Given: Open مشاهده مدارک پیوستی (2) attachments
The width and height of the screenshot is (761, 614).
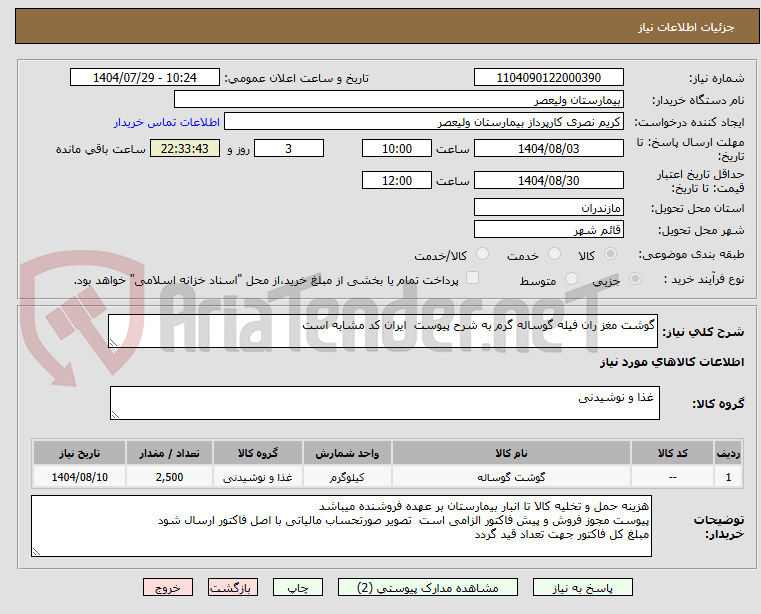Looking at the screenshot, I should pyautogui.click(x=428, y=587).
